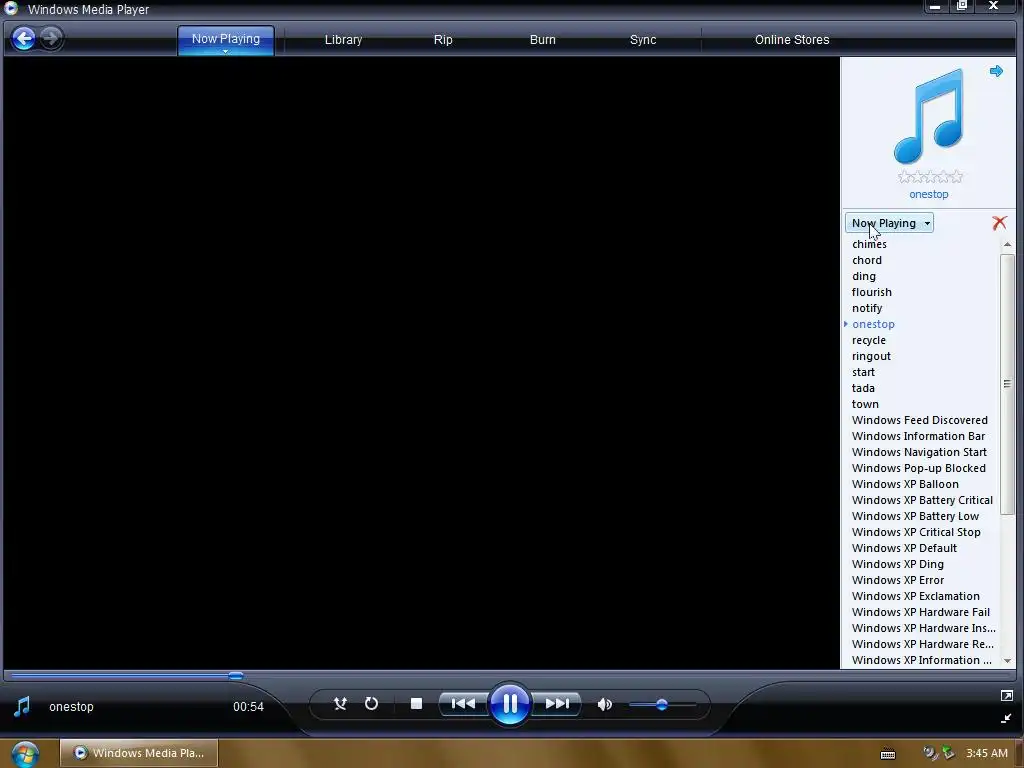
Task: Rate the track with the star rating
Action: click(930, 176)
